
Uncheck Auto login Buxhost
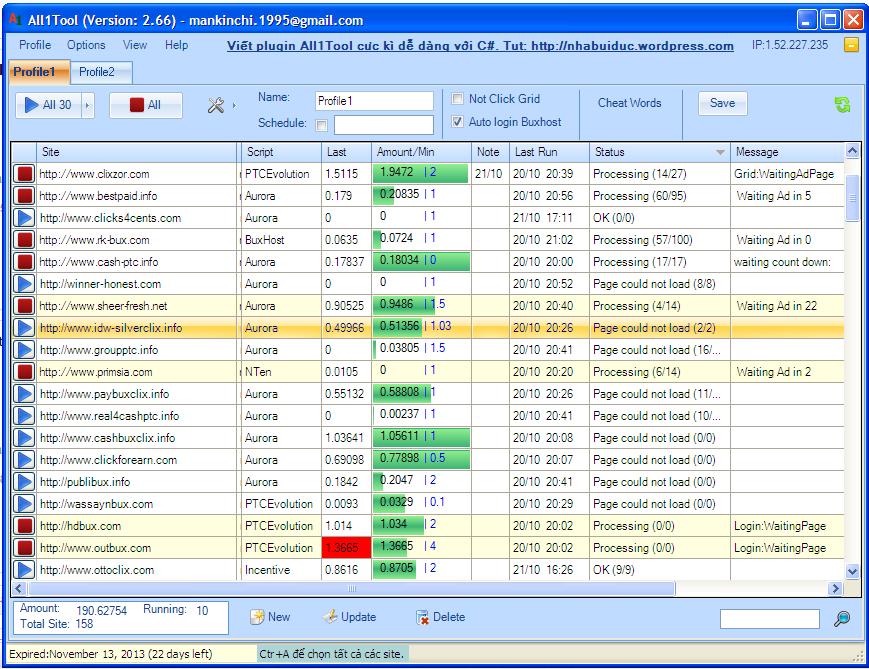[458, 122]
